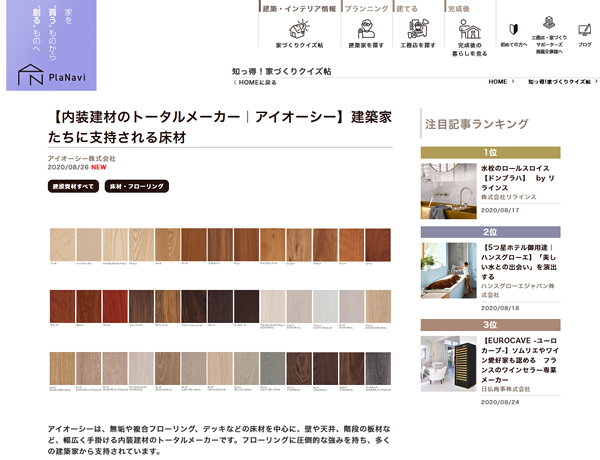Click アイオーシー株式会社 company name

(x=82, y=158)
